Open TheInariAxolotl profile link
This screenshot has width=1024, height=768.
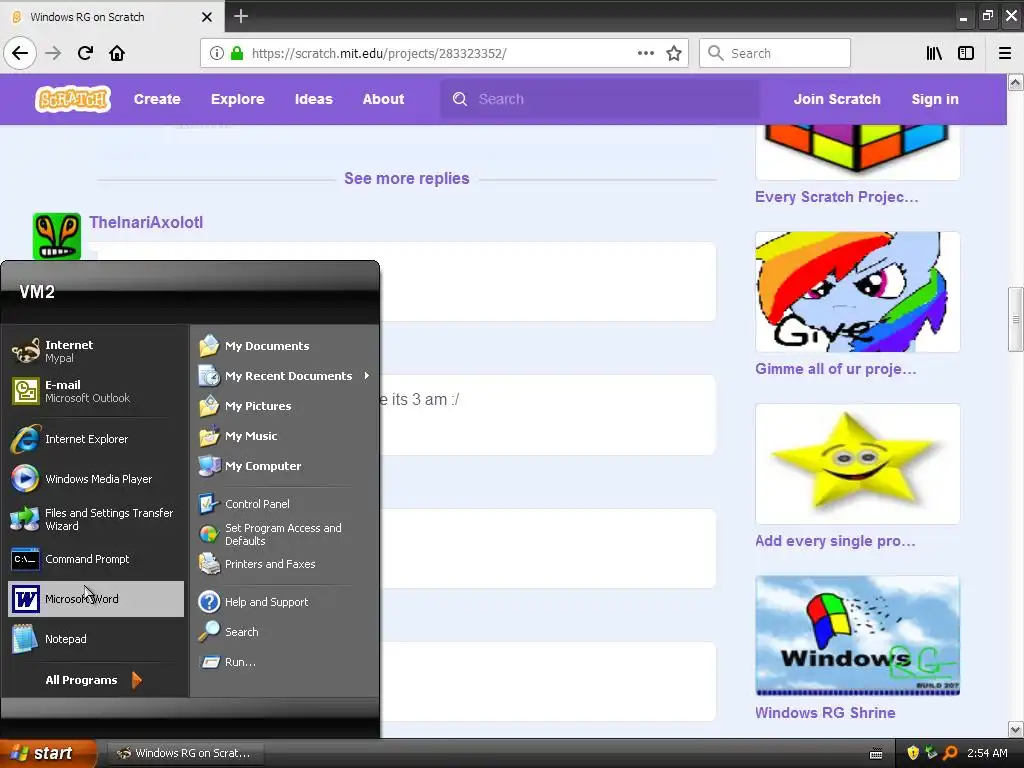(x=146, y=222)
